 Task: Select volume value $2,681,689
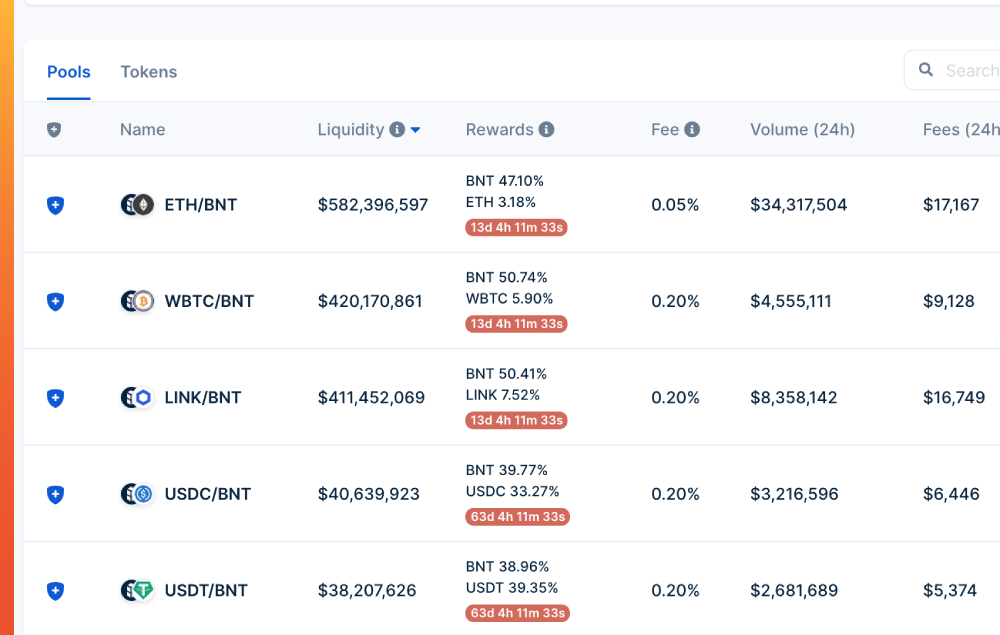coord(794,590)
